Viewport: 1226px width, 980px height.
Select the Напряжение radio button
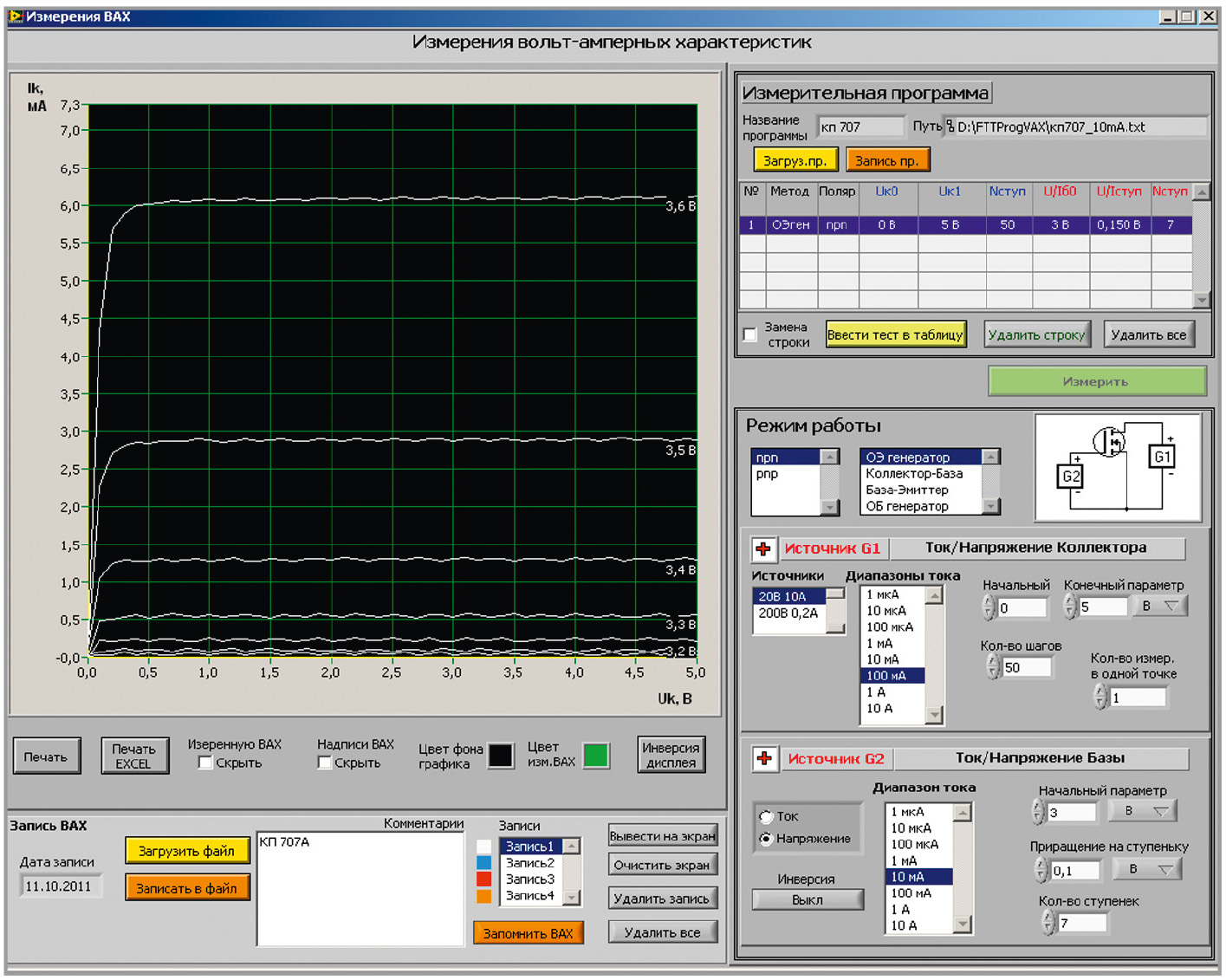pos(766,839)
